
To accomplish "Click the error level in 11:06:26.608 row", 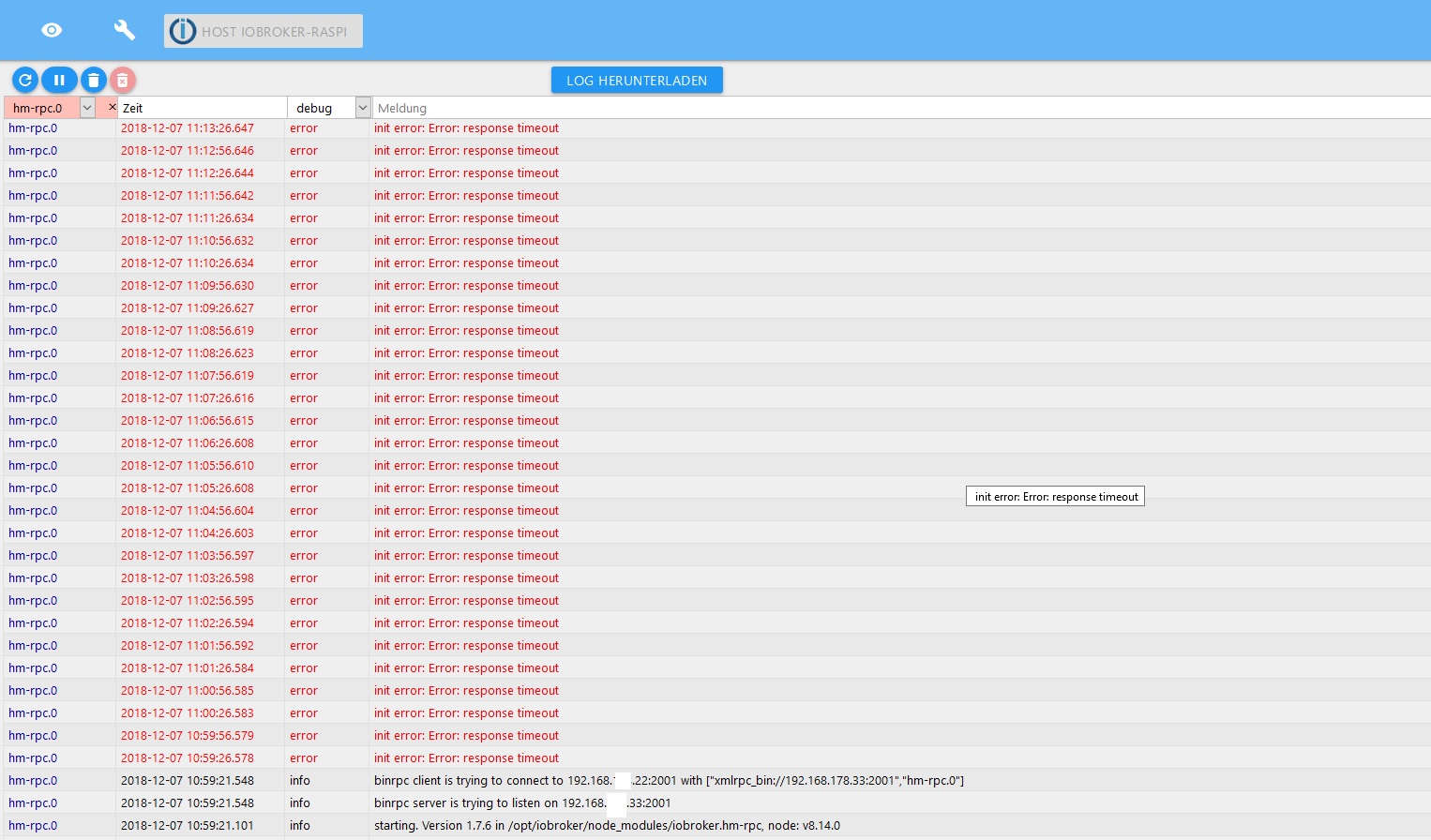I will point(304,443).
